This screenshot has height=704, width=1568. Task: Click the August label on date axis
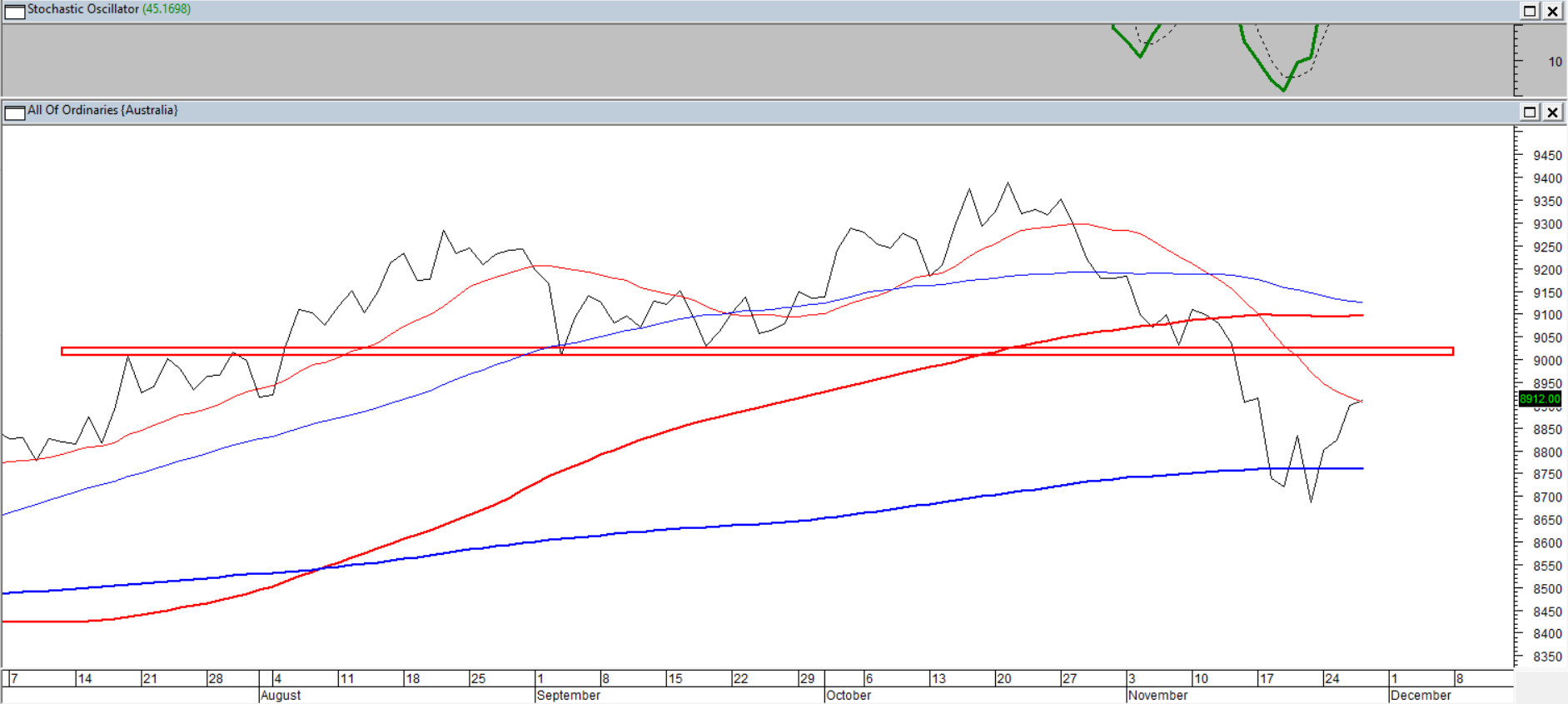[x=281, y=695]
